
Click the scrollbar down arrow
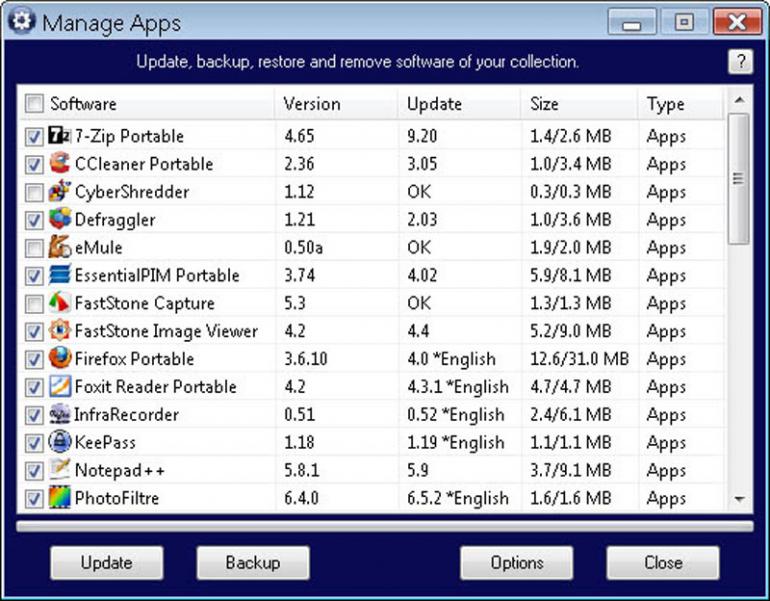pyautogui.click(x=739, y=499)
